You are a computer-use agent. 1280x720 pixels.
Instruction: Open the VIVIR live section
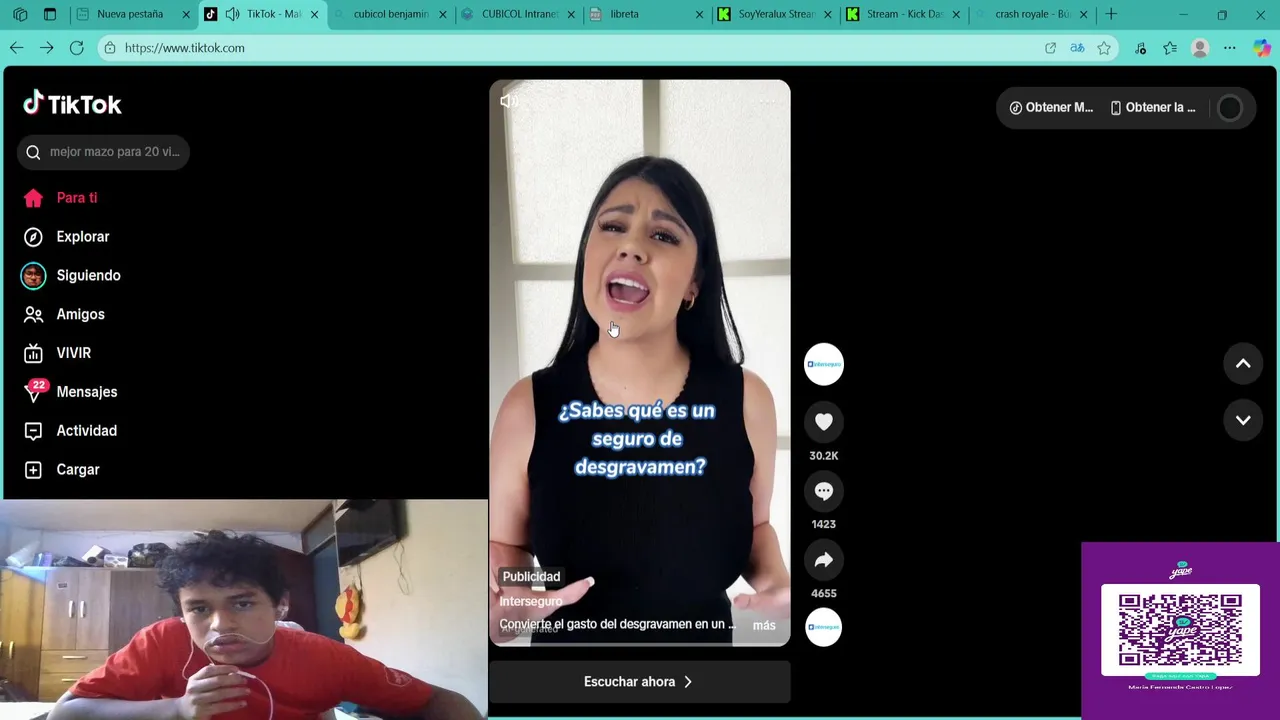point(57,353)
